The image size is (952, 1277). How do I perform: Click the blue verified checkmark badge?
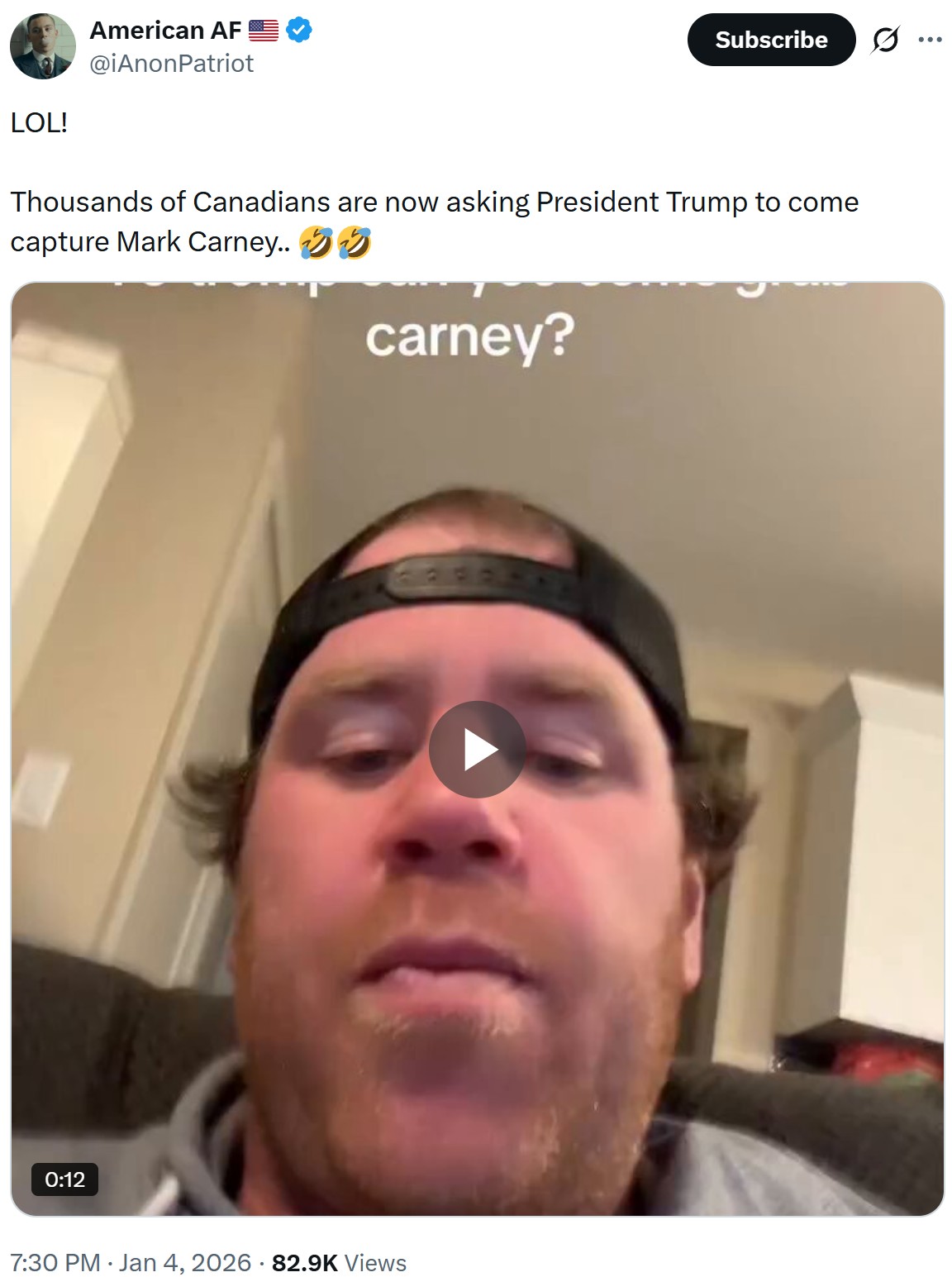pyautogui.click(x=298, y=31)
